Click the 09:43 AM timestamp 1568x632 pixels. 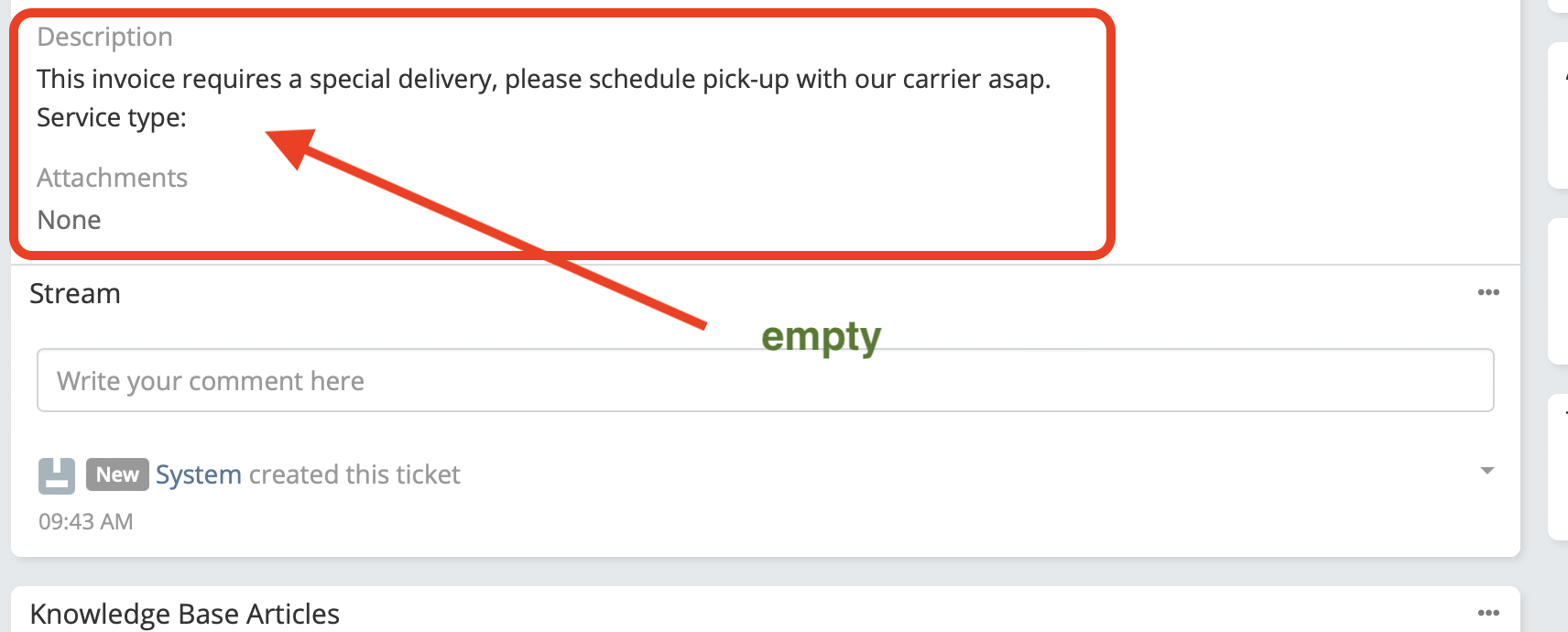pos(86,521)
